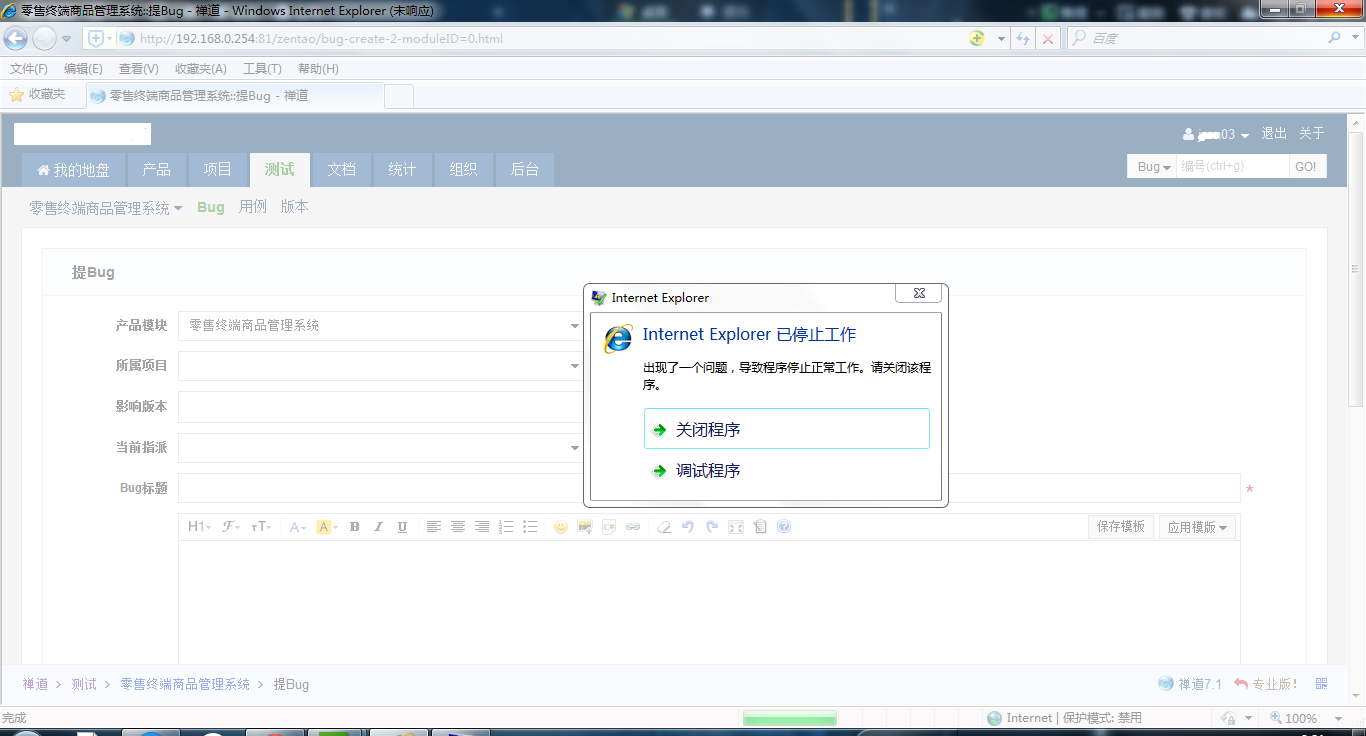
Task: Align text left in editor
Action: coord(433,527)
